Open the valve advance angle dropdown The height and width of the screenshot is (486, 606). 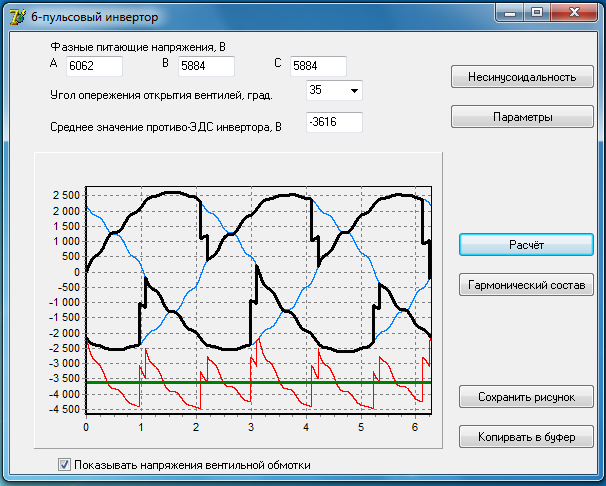coord(354,91)
